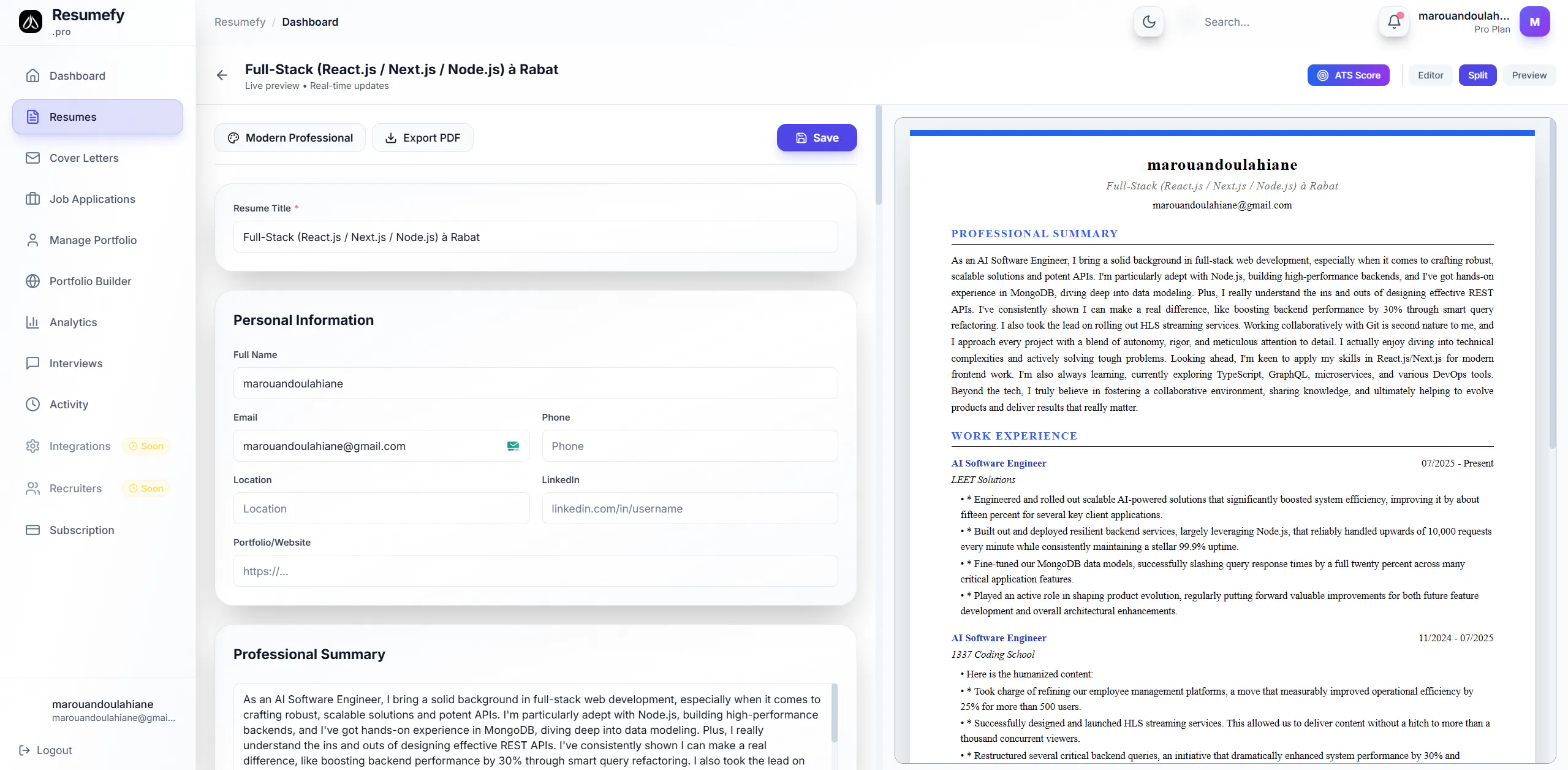This screenshot has width=1568, height=770.
Task: Click the LinkedIn input field
Action: [690, 508]
